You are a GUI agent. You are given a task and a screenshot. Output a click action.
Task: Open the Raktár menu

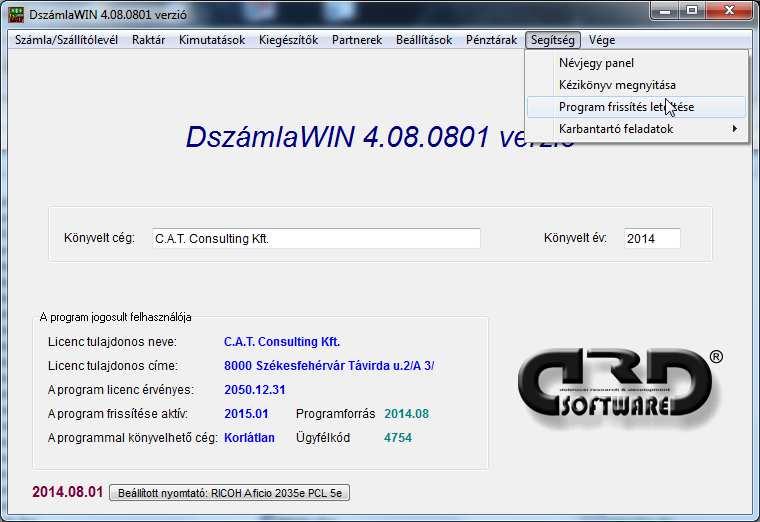click(148, 40)
